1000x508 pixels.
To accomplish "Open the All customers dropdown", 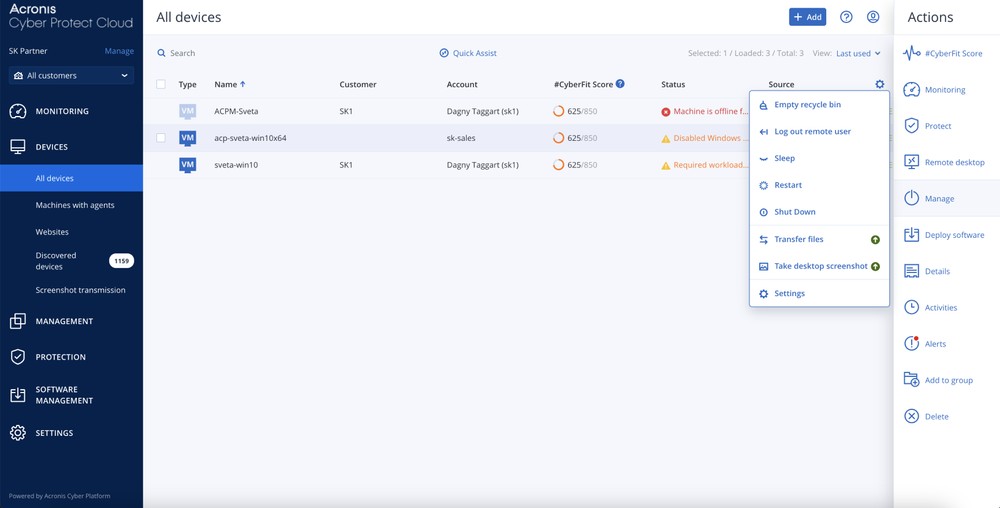I will click(x=71, y=75).
